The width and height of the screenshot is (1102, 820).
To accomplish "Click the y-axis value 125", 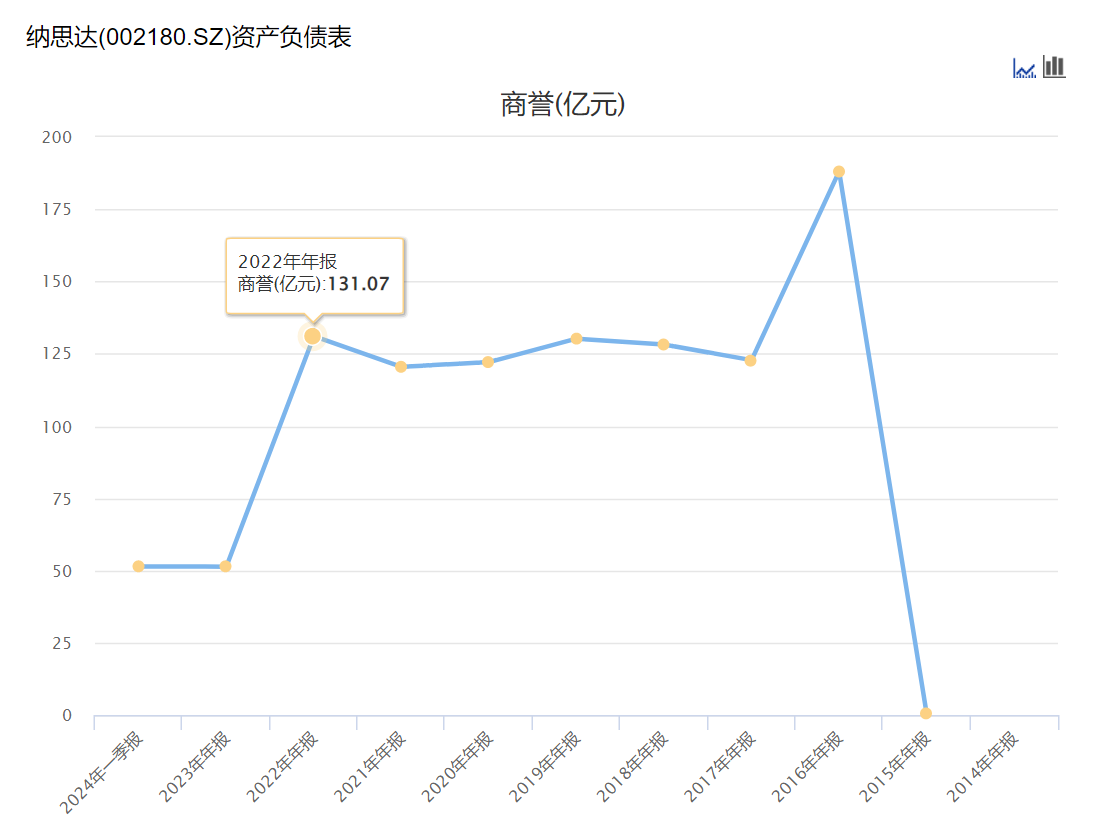I will click(x=57, y=353).
